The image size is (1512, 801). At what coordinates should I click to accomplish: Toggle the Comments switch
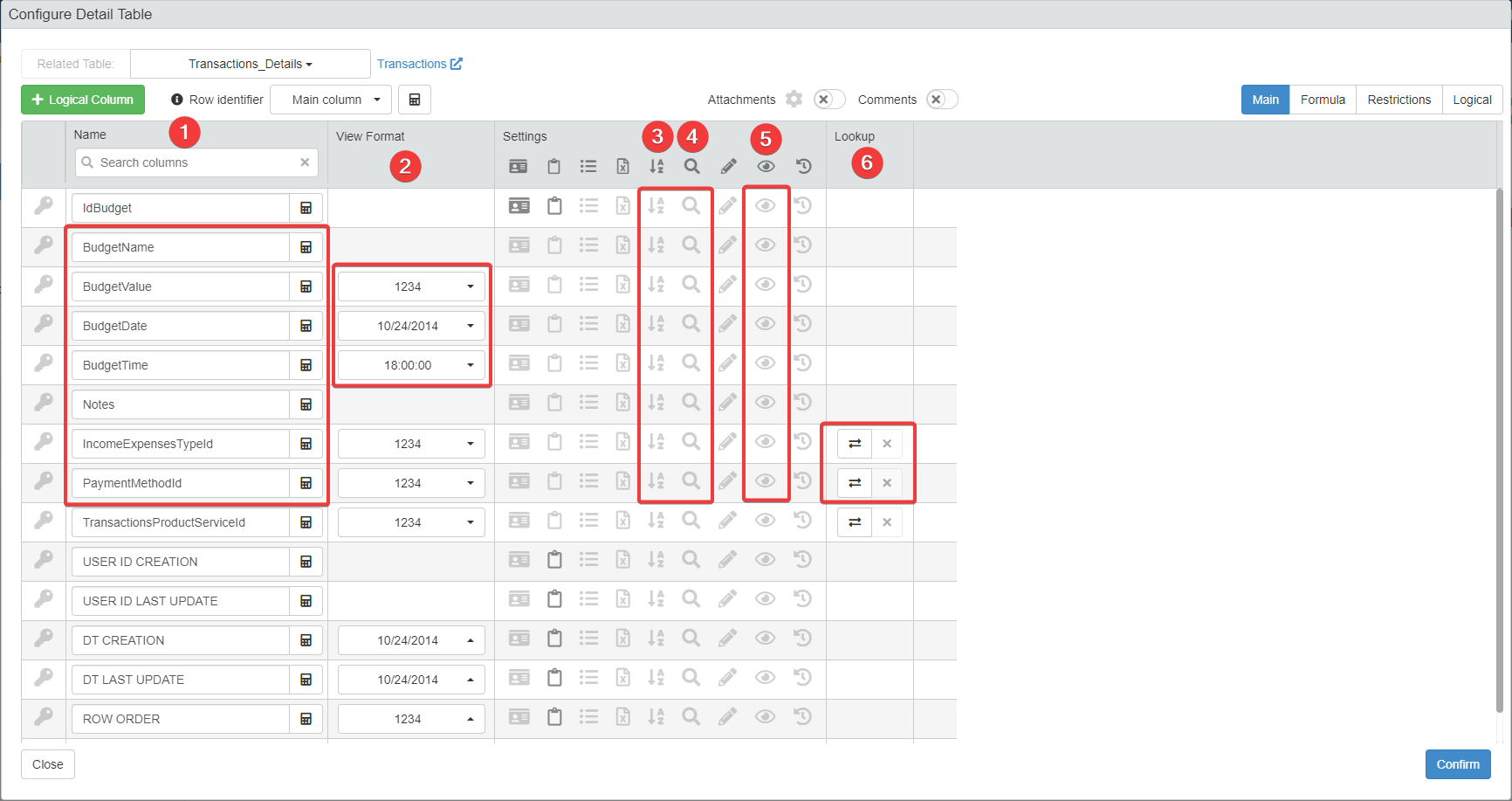(942, 100)
